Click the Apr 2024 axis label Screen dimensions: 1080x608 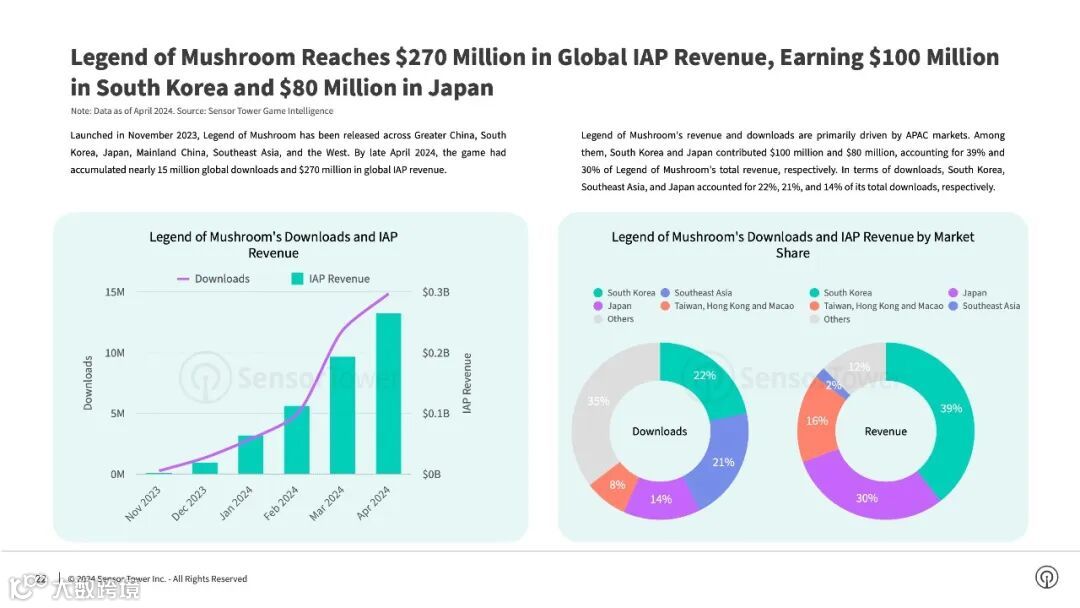(x=373, y=503)
